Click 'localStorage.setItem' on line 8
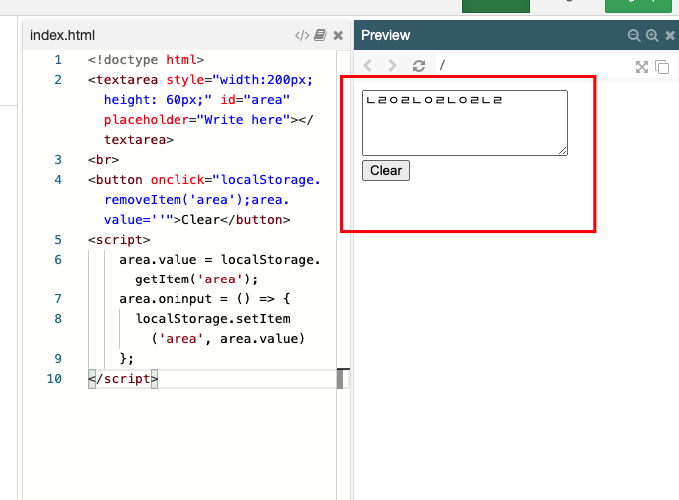The height and width of the screenshot is (500, 679). point(213,319)
